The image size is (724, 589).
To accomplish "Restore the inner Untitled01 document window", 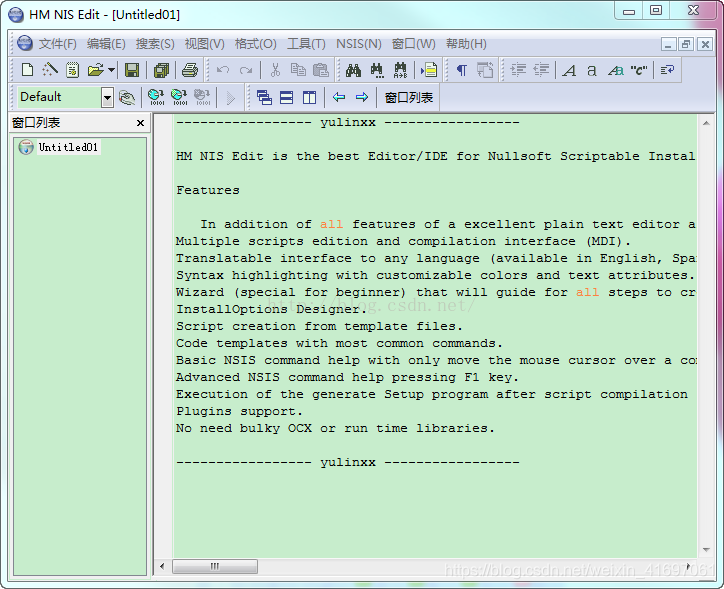I will (686, 44).
